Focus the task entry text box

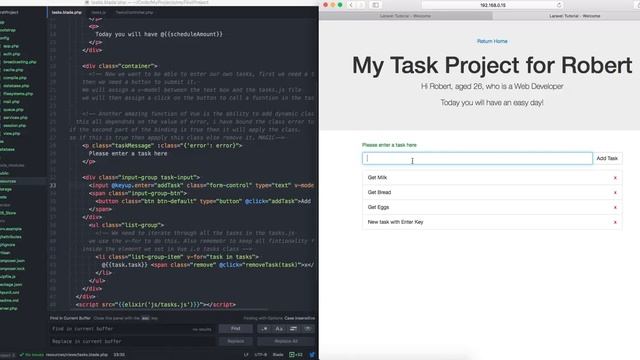pos(477,158)
